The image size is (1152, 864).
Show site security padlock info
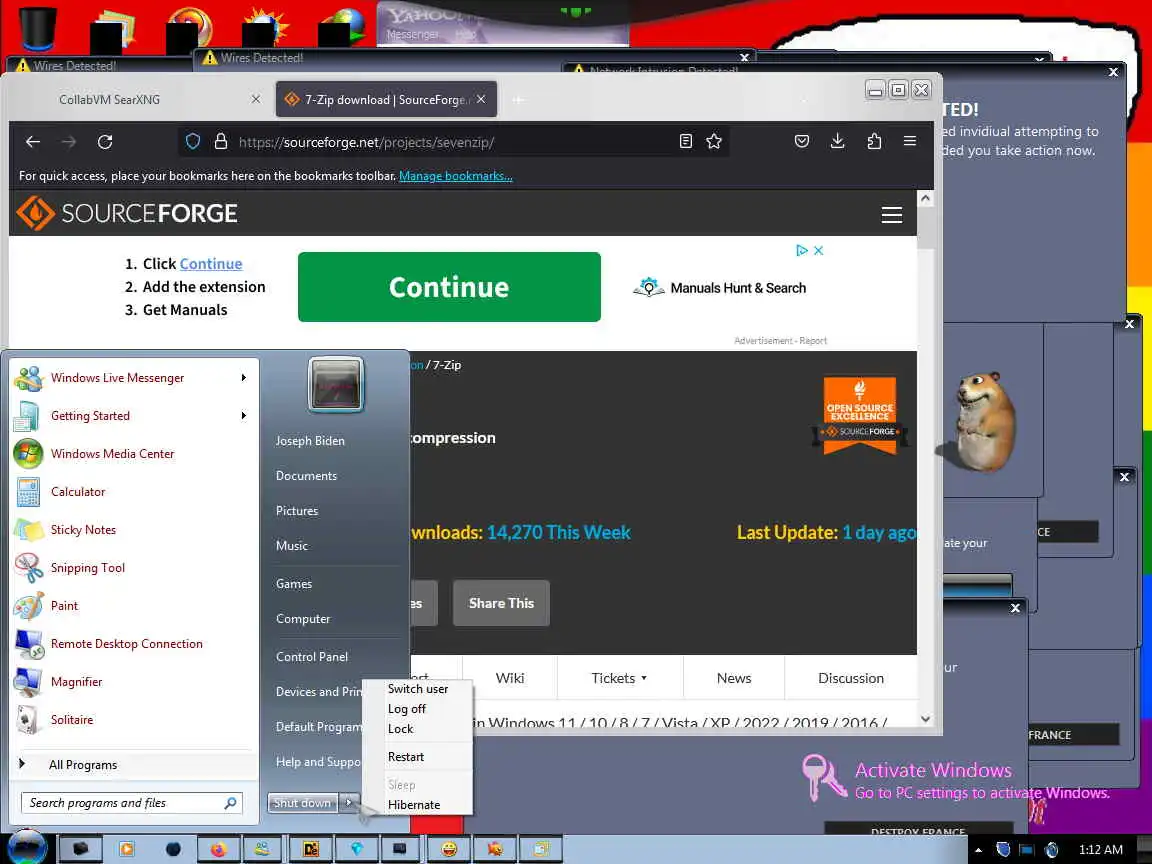coord(220,142)
